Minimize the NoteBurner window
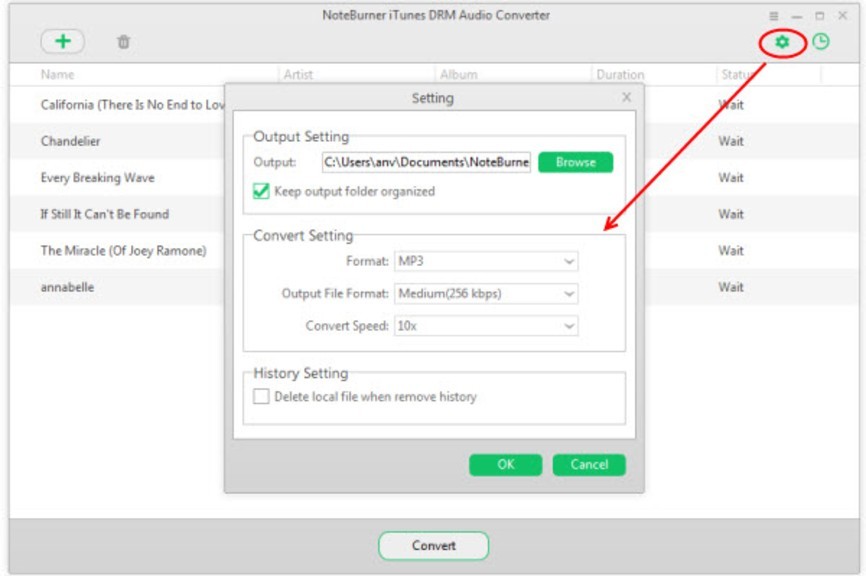Screen dimensions: 866x576 pyautogui.click(x=796, y=17)
